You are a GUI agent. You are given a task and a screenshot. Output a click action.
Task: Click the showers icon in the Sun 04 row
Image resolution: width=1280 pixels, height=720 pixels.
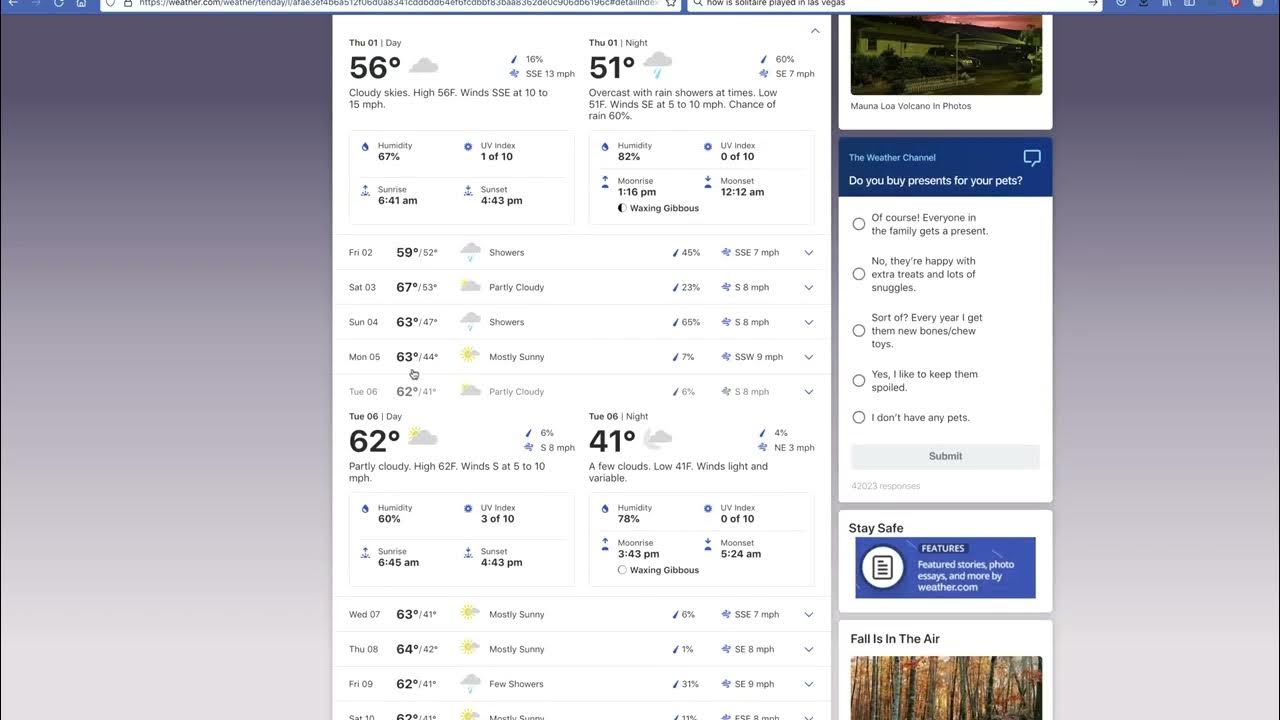point(470,322)
